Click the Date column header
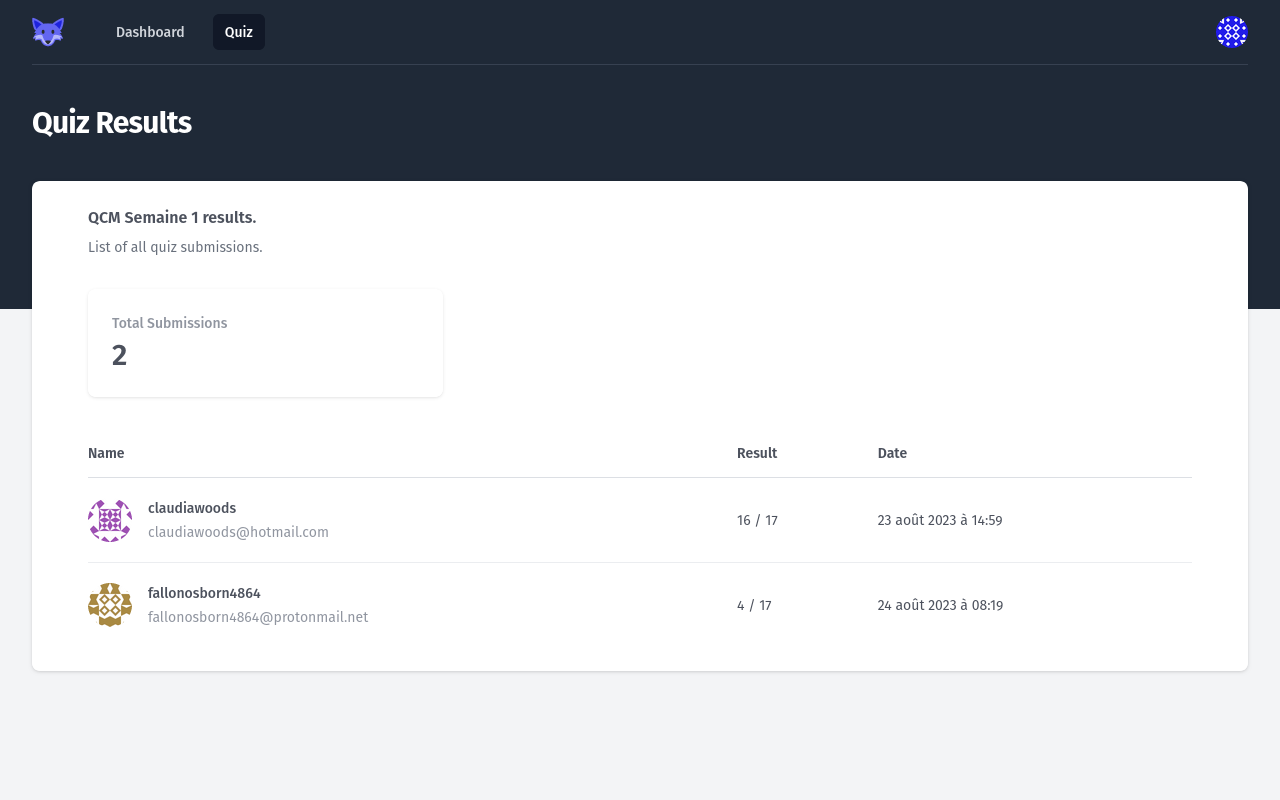Viewport: 1280px width, 800px height. click(892, 453)
